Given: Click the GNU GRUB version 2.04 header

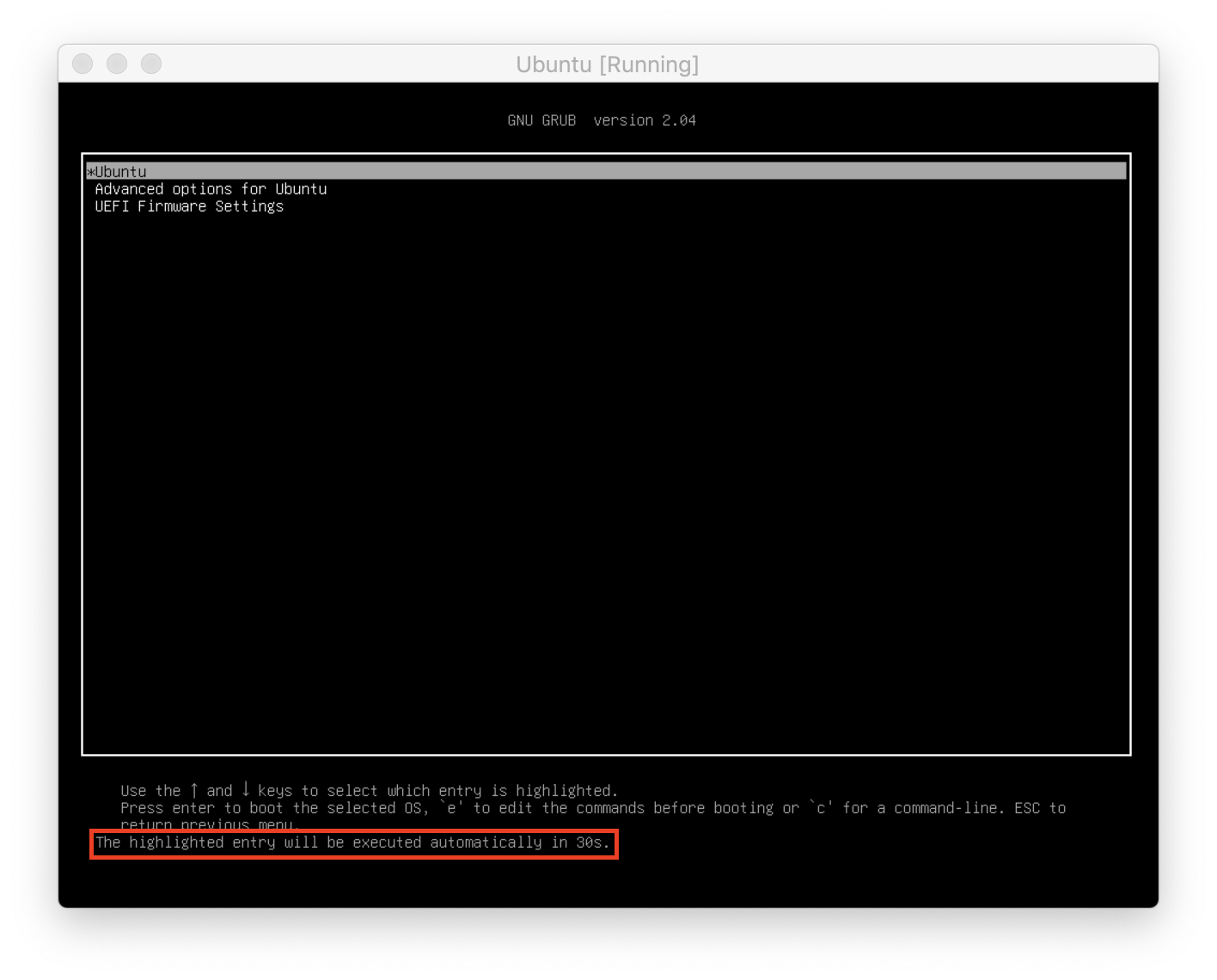Looking at the screenshot, I should (602, 120).
